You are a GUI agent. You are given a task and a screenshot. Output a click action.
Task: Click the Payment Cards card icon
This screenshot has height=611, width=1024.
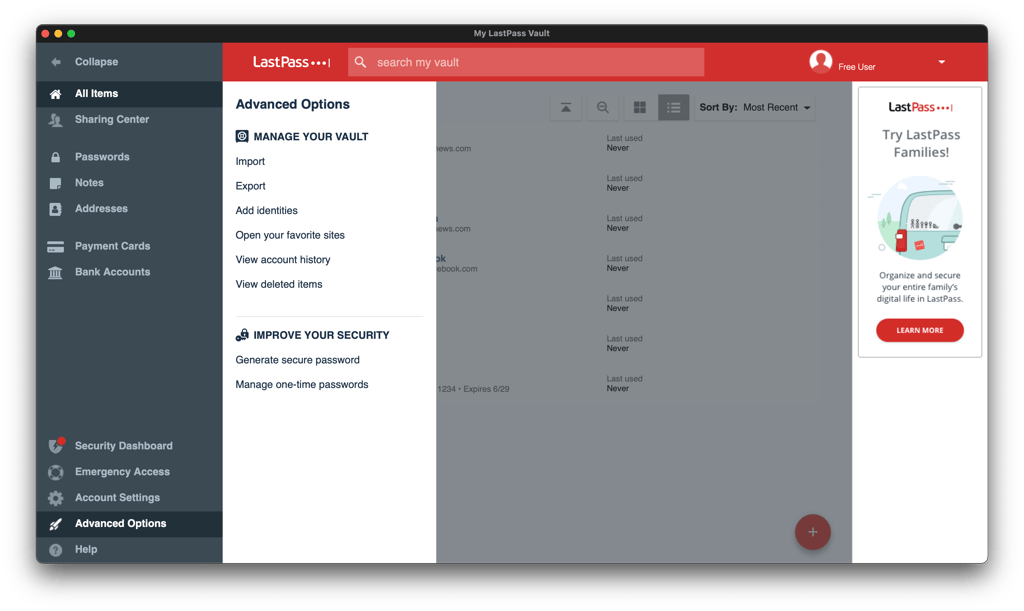click(x=56, y=247)
